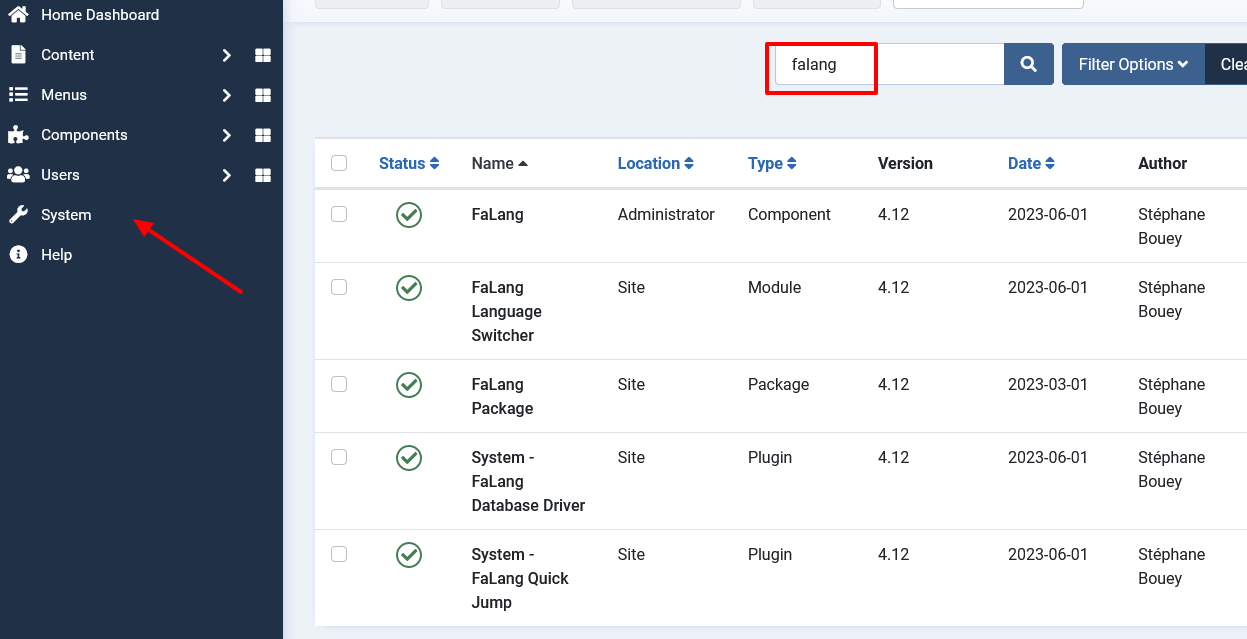Screen dimensions: 1247x639
Task: Click the FaLang Package name text
Action: [502, 396]
